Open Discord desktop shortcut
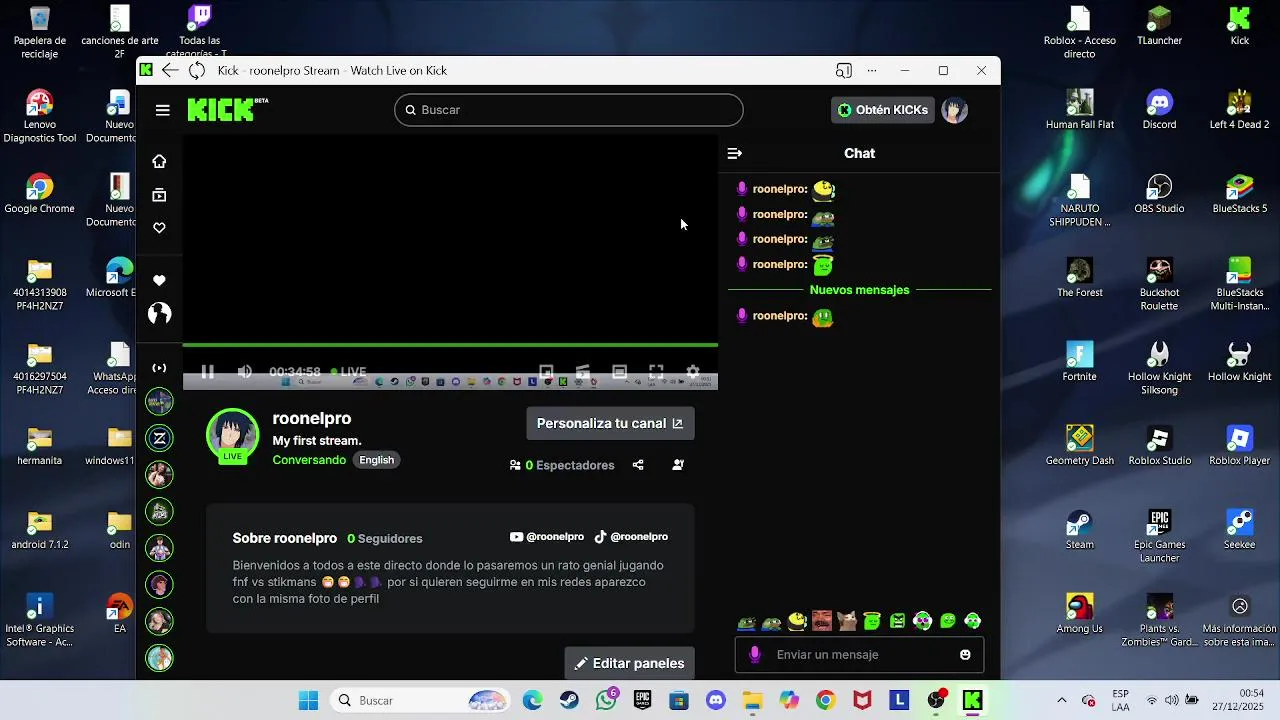 (1160, 109)
